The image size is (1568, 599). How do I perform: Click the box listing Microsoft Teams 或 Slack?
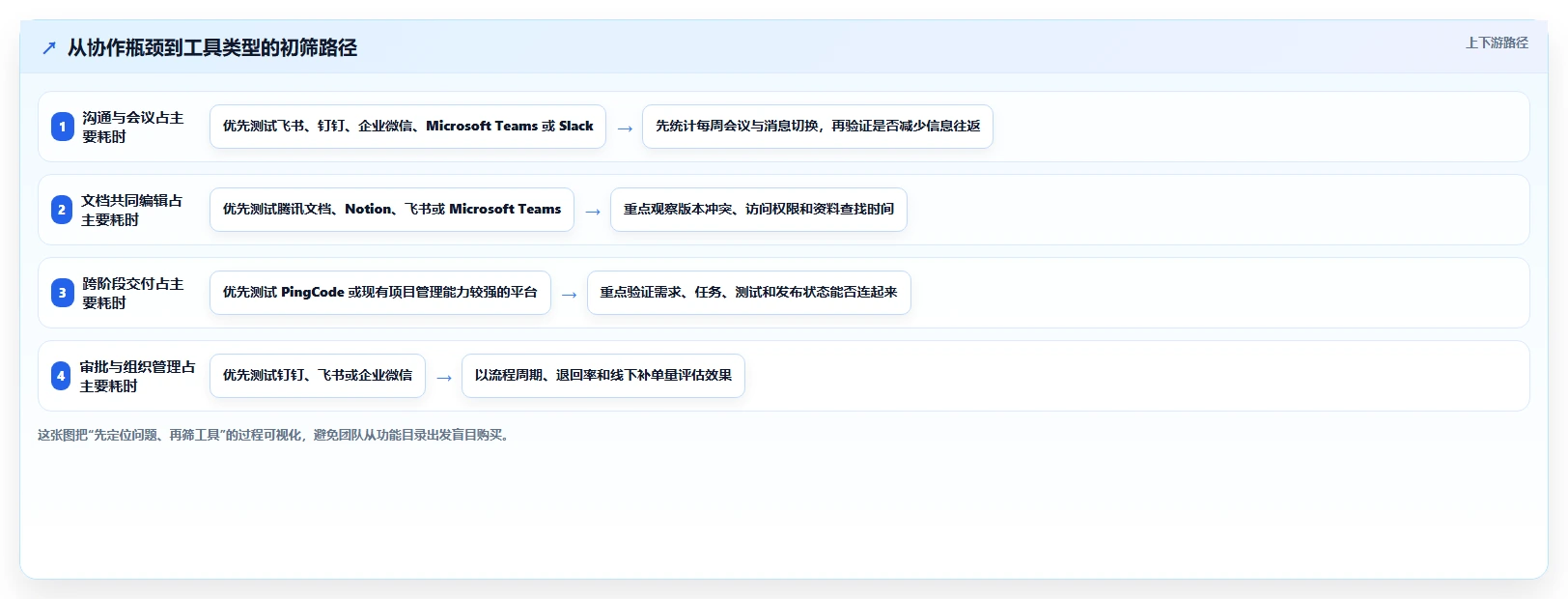(x=407, y=127)
